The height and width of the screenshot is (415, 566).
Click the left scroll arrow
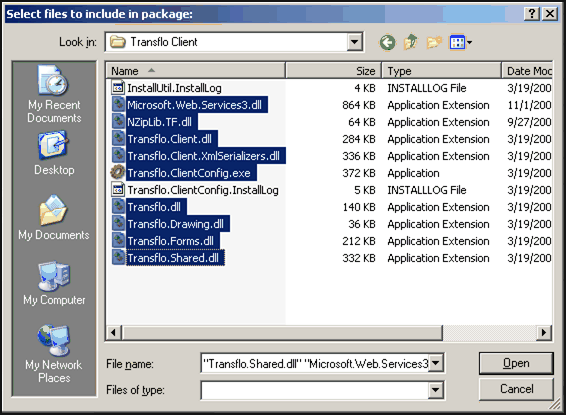point(114,332)
